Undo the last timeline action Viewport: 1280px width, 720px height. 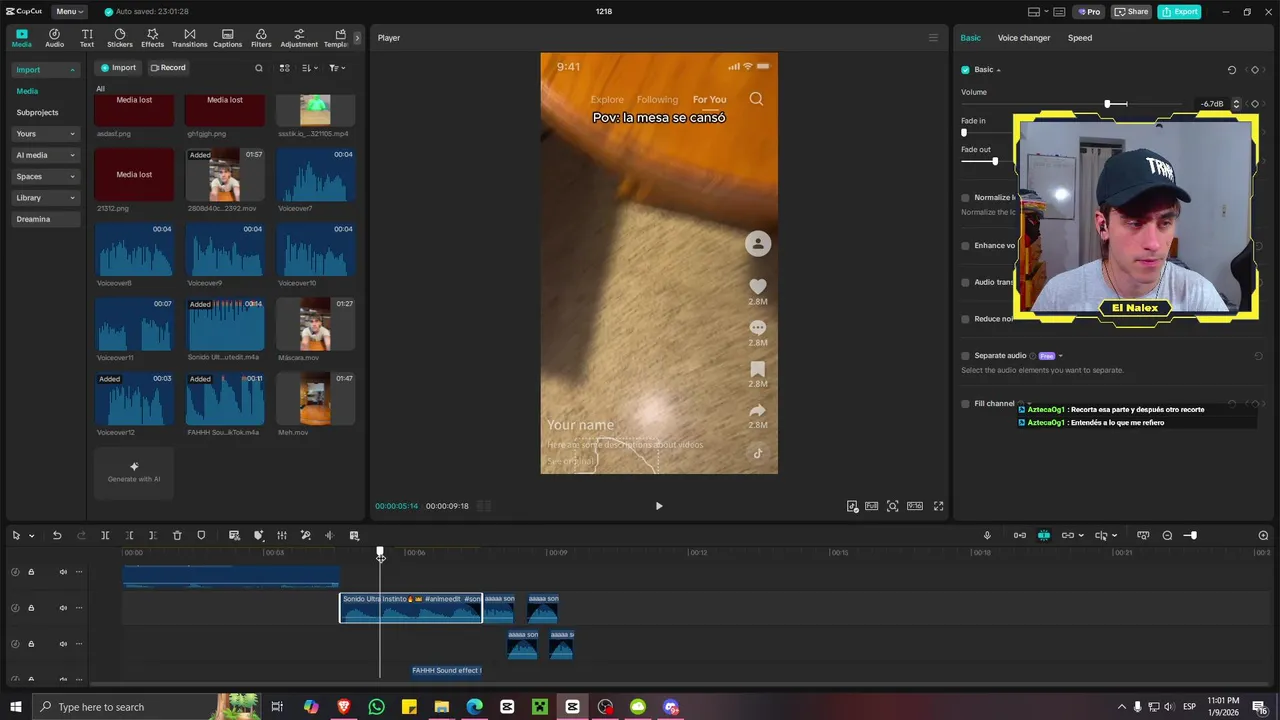(57, 536)
